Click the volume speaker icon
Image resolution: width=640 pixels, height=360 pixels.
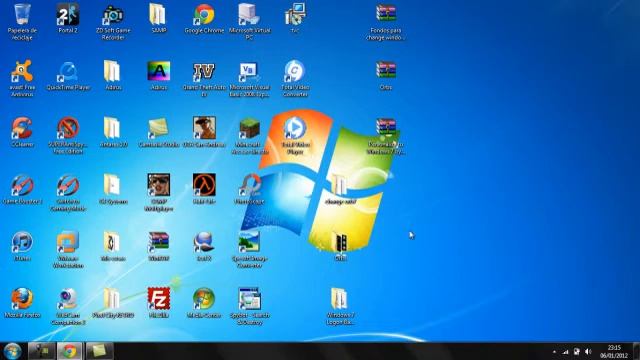[x=588, y=351]
